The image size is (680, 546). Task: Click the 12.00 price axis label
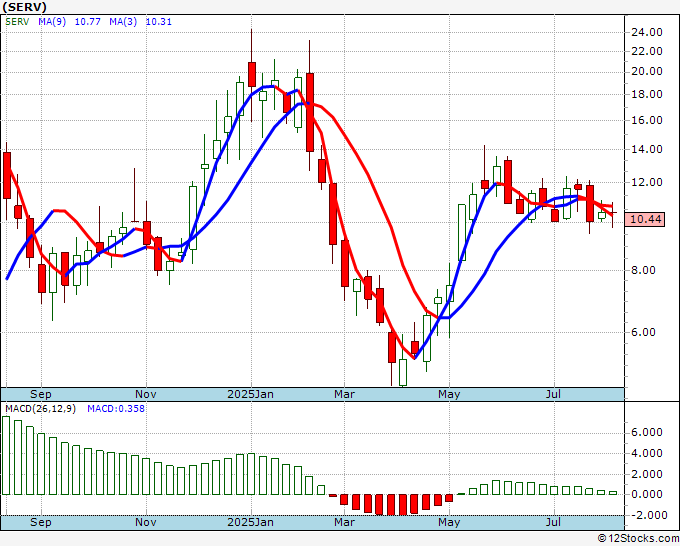click(647, 183)
